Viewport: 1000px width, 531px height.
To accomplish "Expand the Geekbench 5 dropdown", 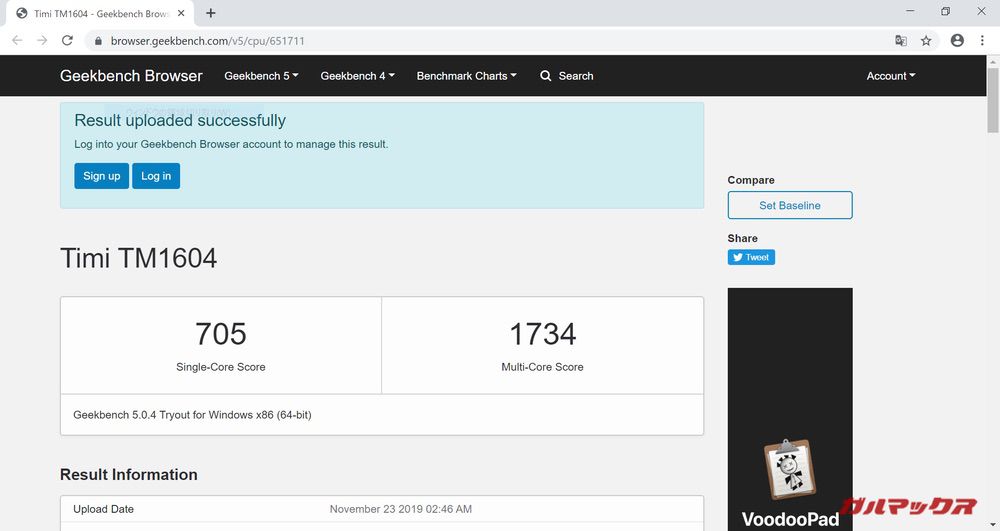I will click(261, 76).
